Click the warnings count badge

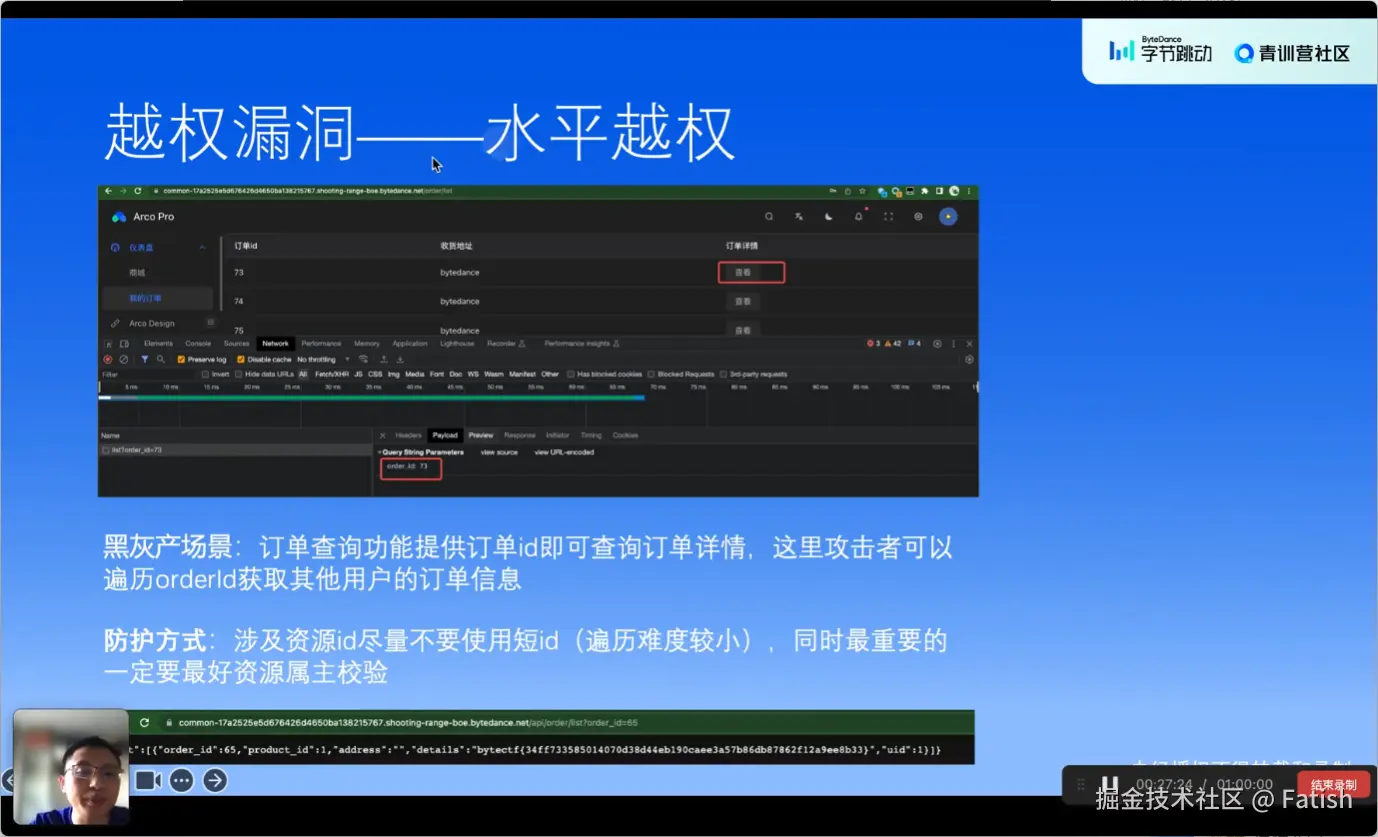point(894,343)
